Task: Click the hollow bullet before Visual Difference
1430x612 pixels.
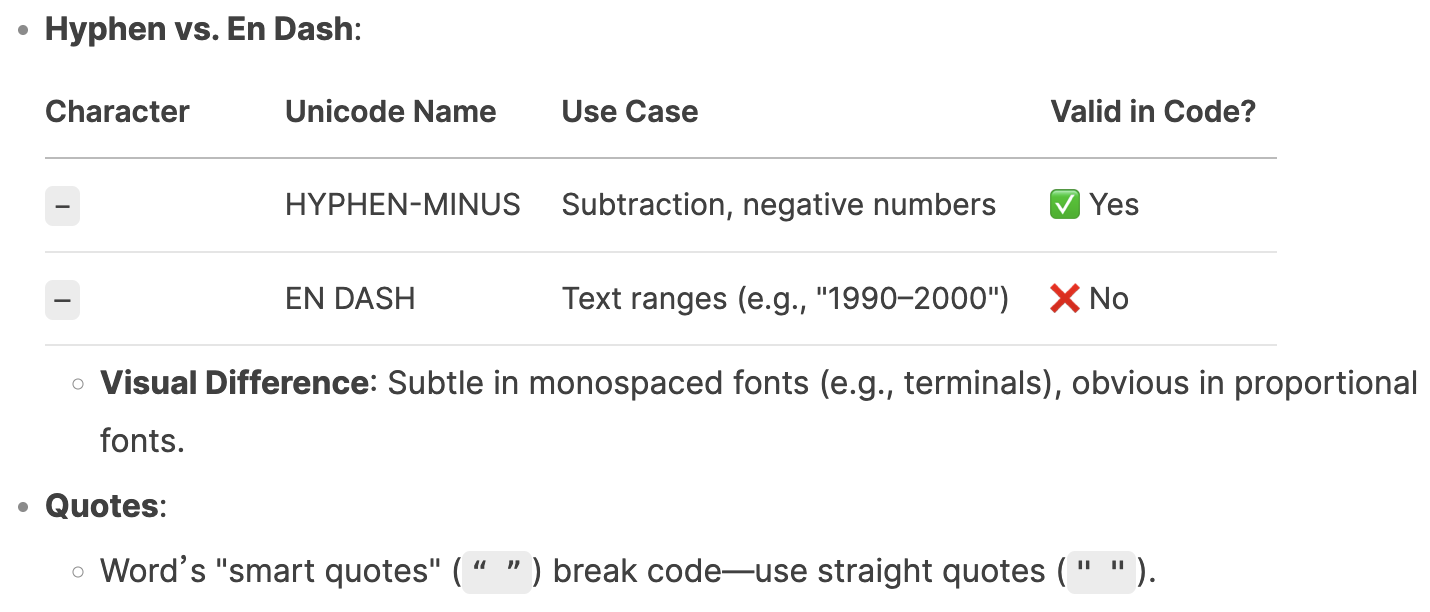Action: coord(78,383)
